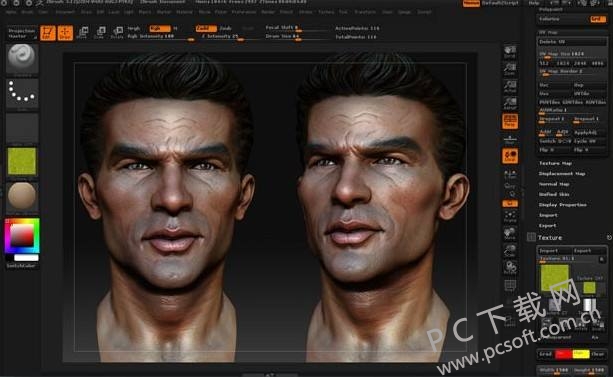Click the Clear button in Texture palette
The width and height of the screenshot is (613, 377).
(598, 354)
